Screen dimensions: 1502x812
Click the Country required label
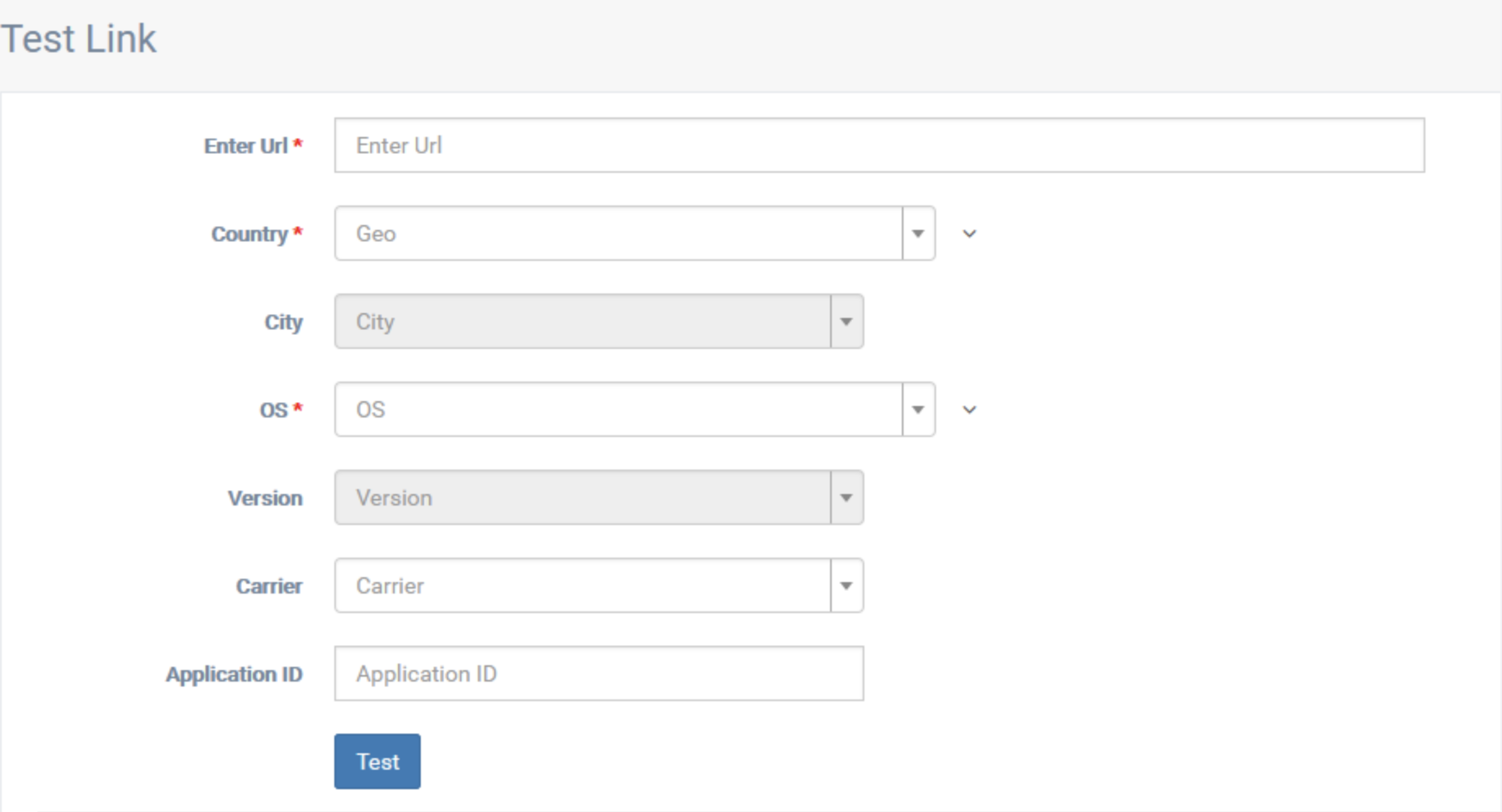[x=255, y=233]
